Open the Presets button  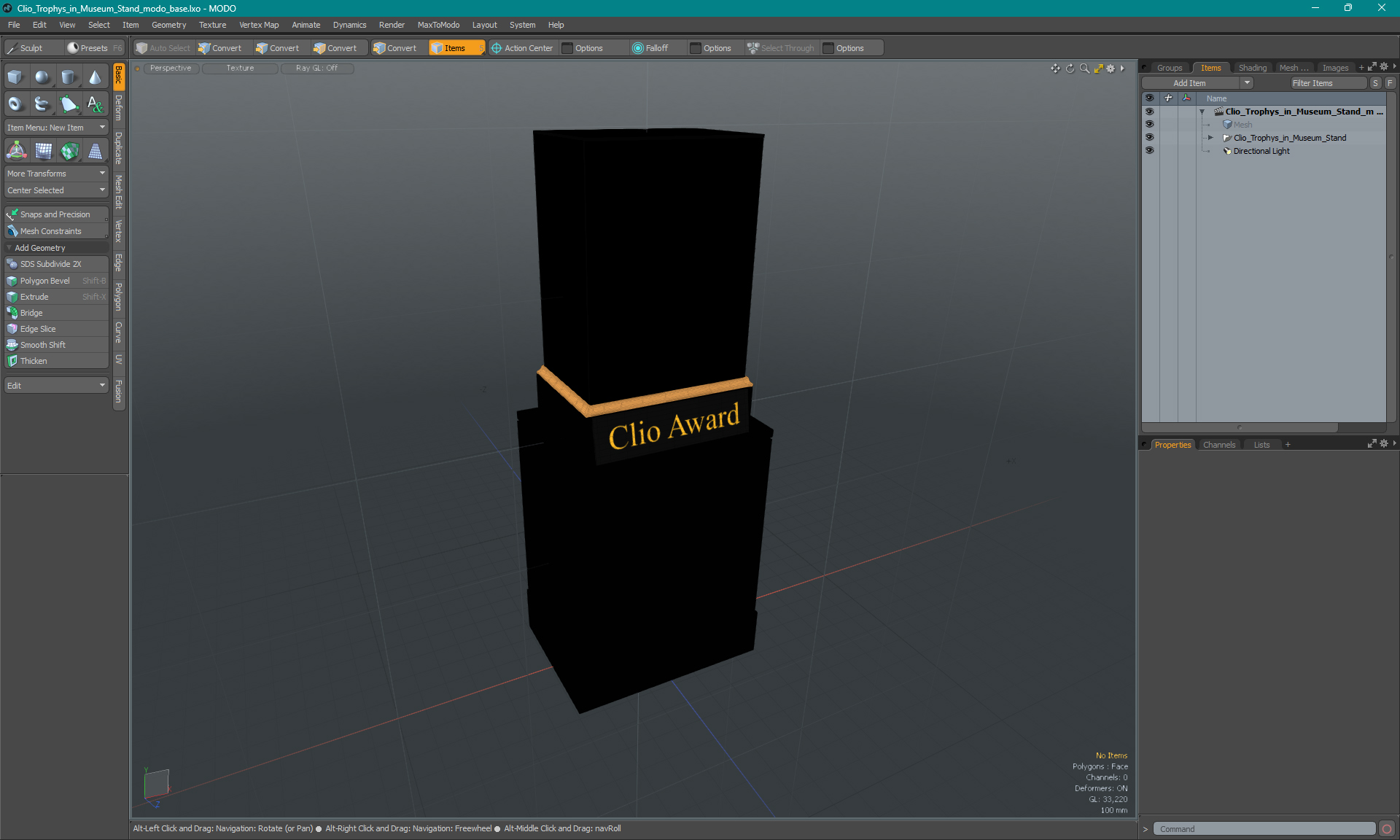click(94, 48)
